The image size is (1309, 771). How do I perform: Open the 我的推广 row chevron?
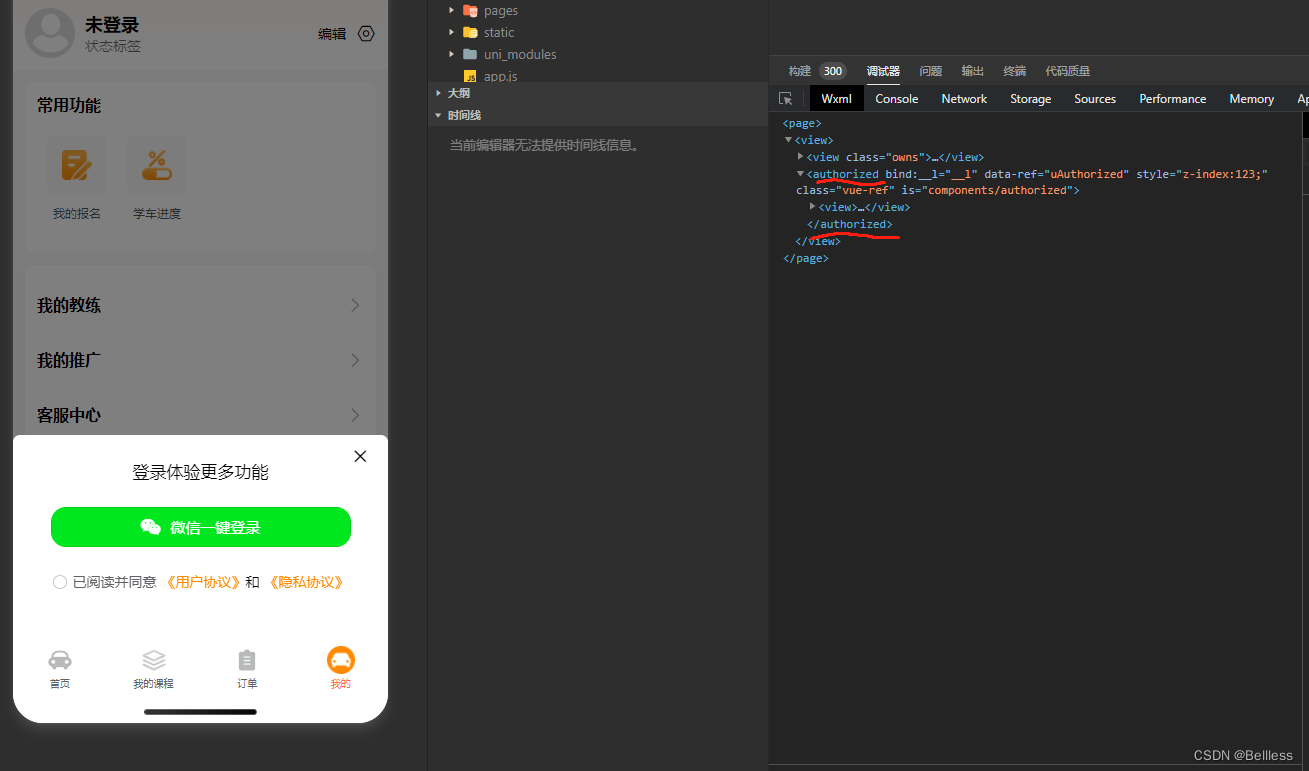355,360
